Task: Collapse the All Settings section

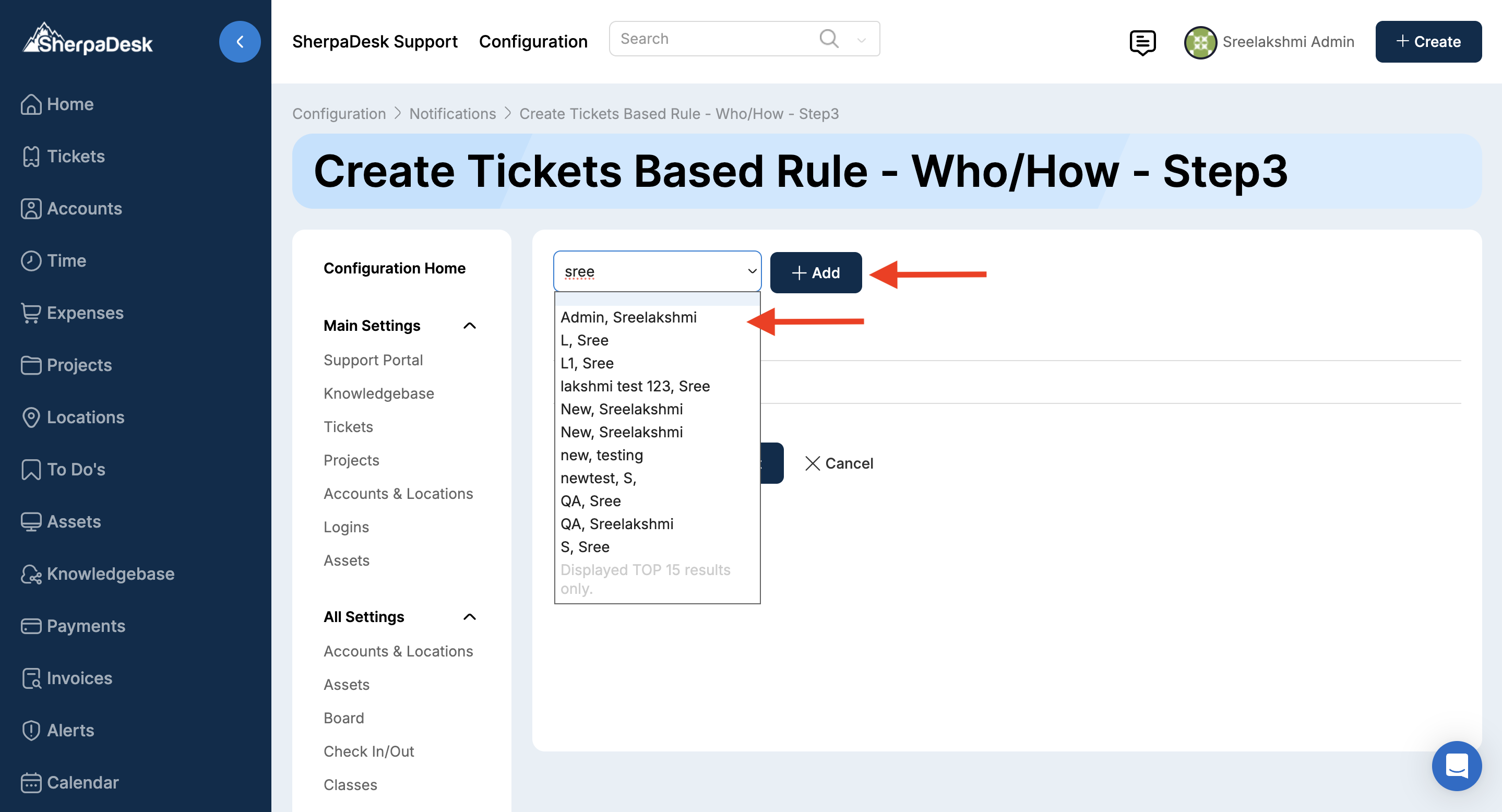Action: tap(469, 617)
